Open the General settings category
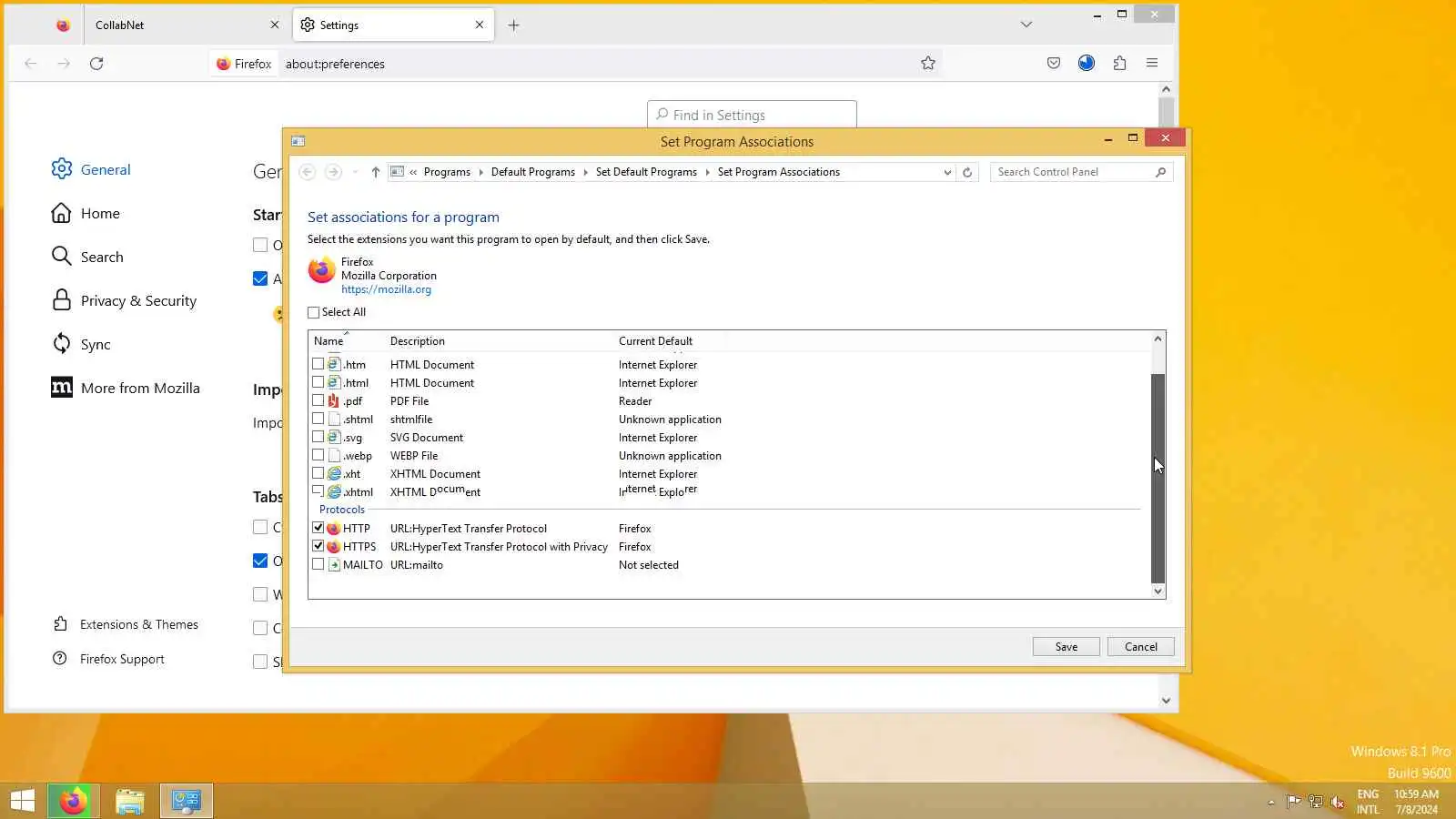The image size is (1456, 819). (x=91, y=169)
